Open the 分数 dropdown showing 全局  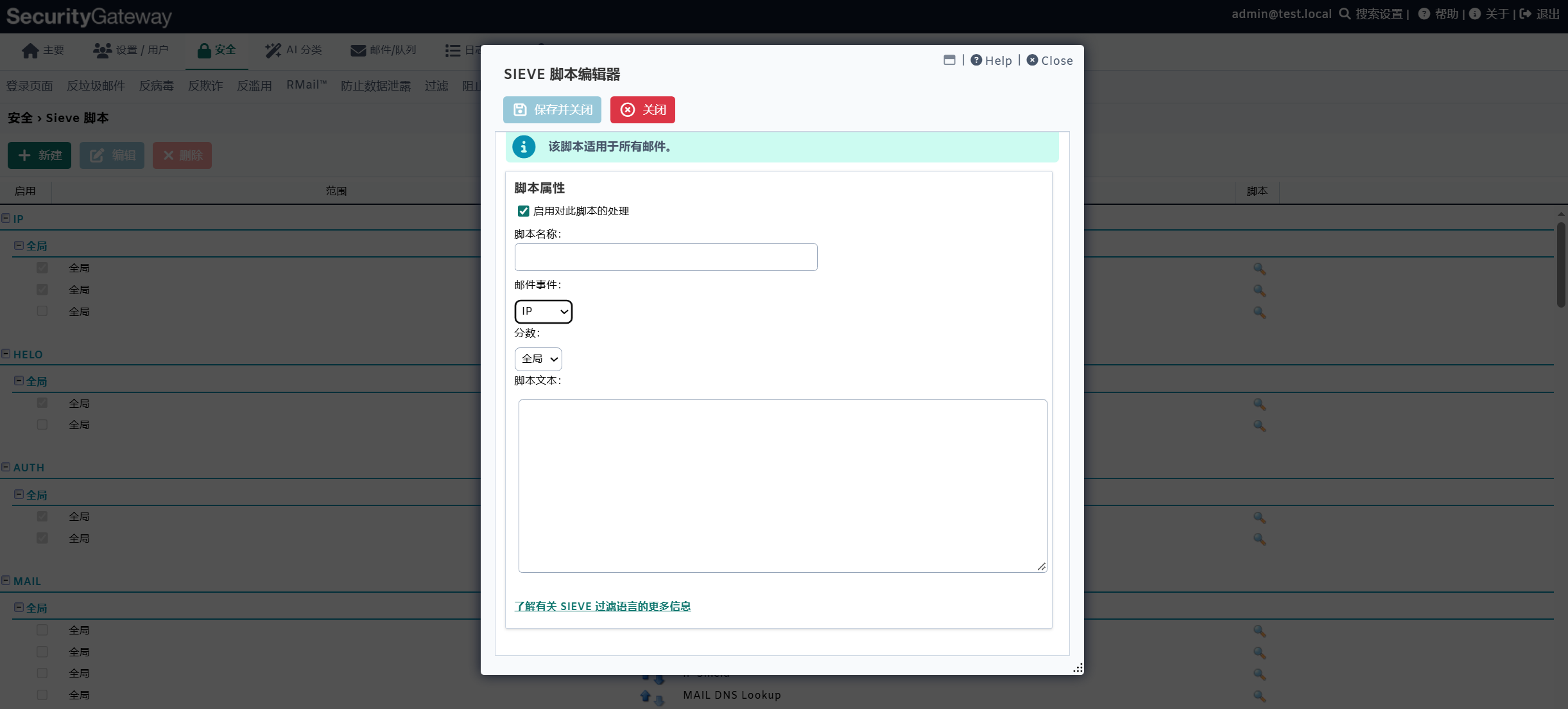click(x=538, y=359)
